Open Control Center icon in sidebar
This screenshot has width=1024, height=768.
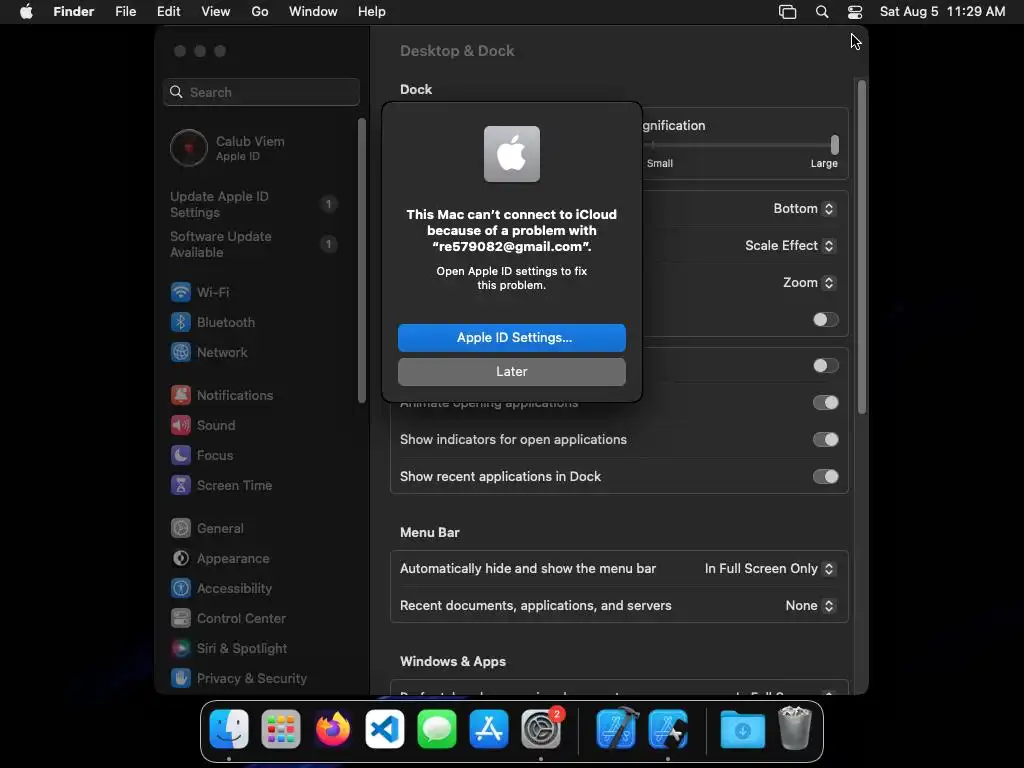pos(181,618)
